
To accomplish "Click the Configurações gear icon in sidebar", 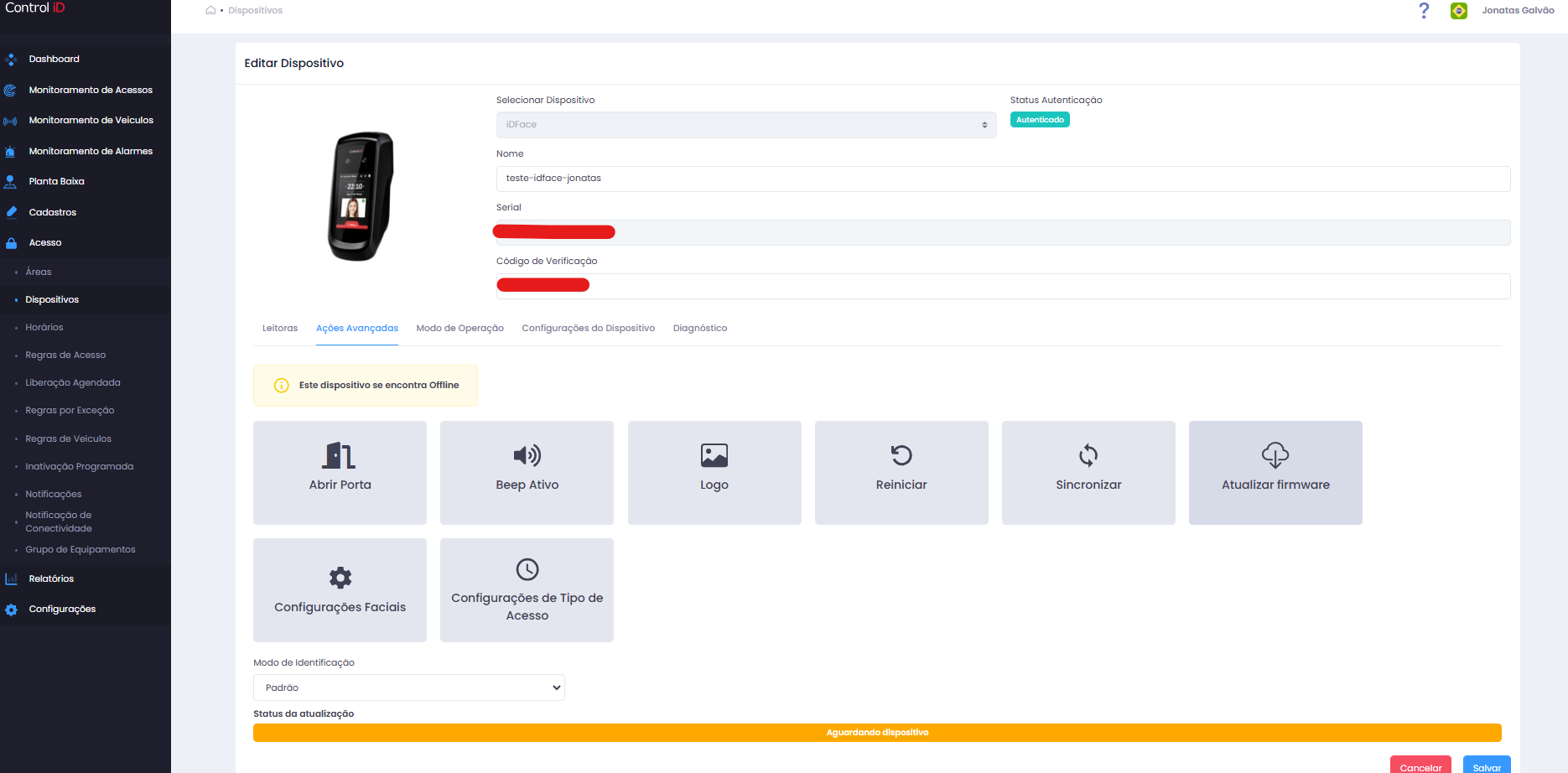I will (11, 610).
